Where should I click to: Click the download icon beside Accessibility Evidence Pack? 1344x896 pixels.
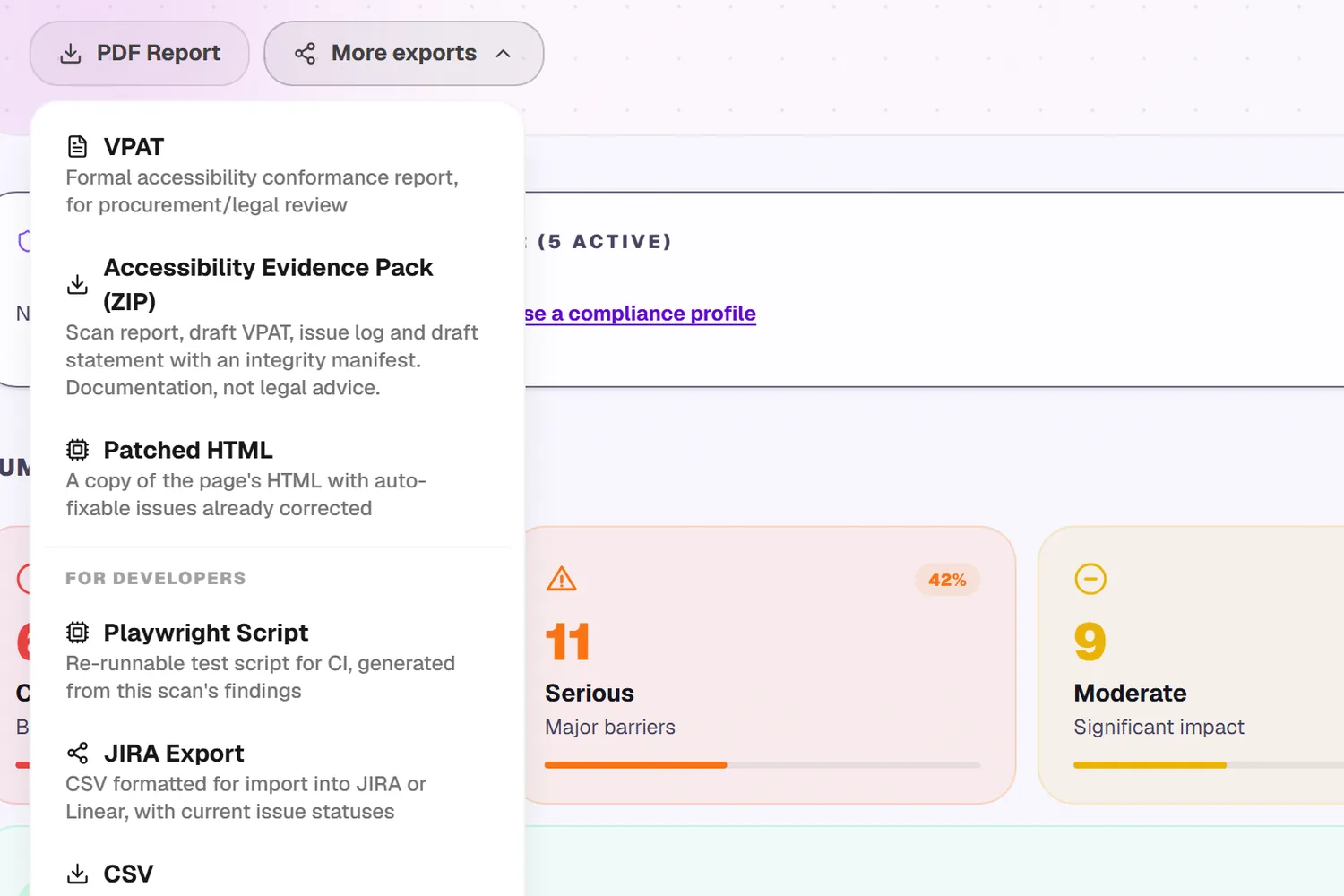click(x=78, y=284)
